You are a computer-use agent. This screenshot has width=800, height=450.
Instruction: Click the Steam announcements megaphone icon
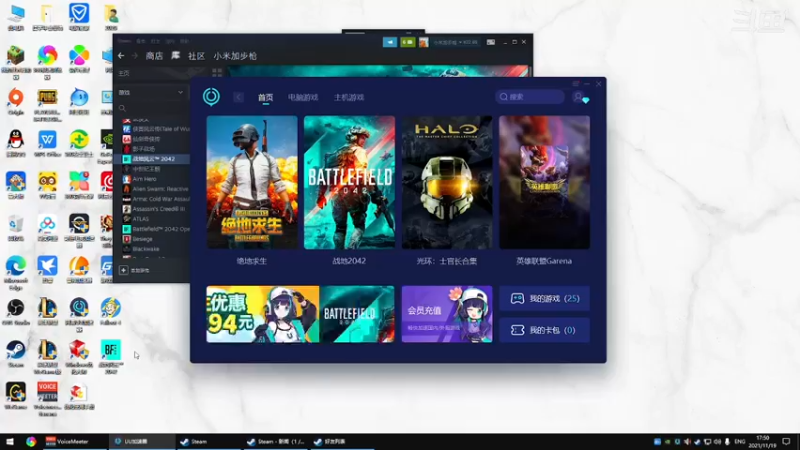(x=390, y=42)
